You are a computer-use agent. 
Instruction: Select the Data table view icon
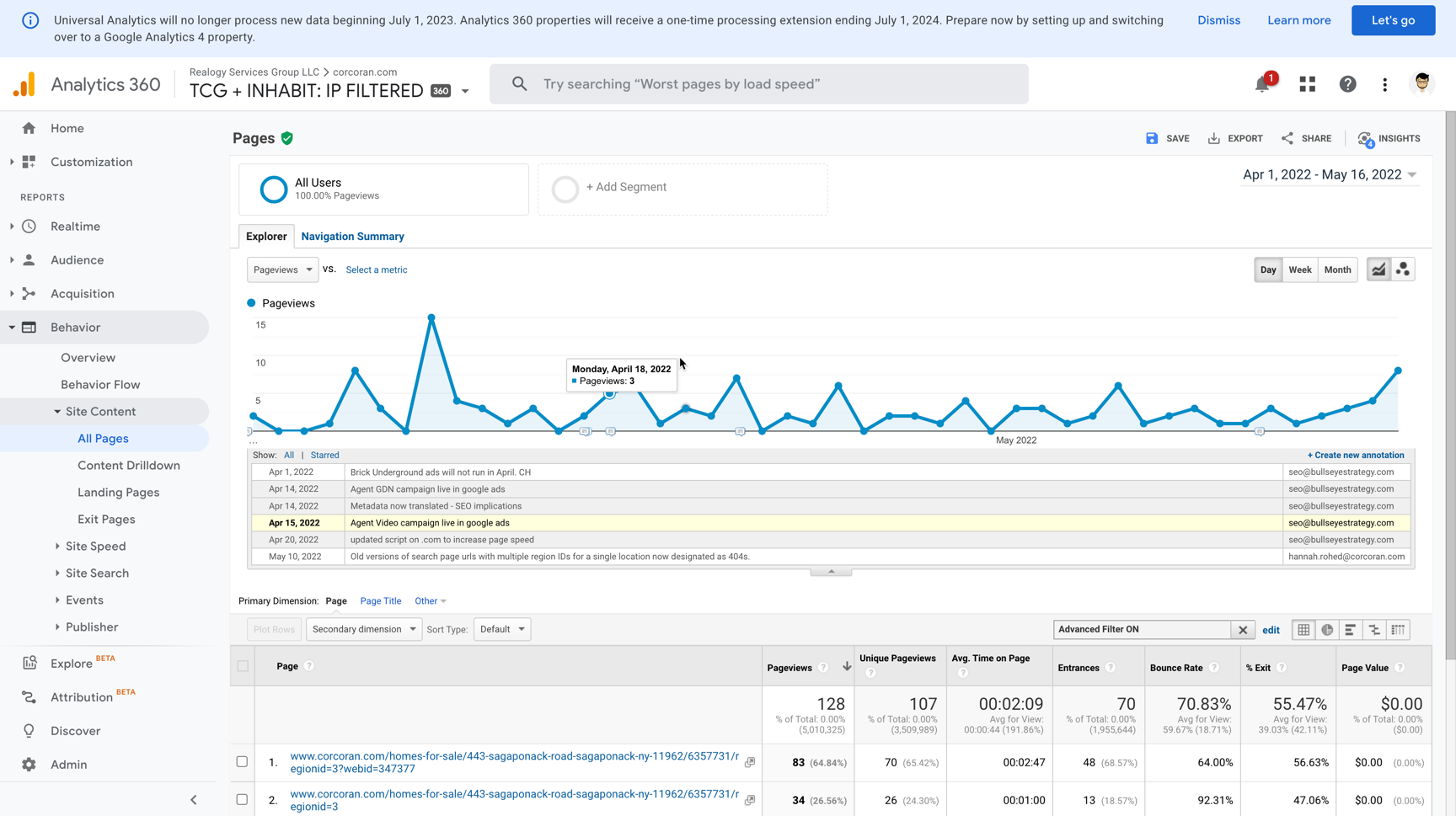[x=1303, y=630]
